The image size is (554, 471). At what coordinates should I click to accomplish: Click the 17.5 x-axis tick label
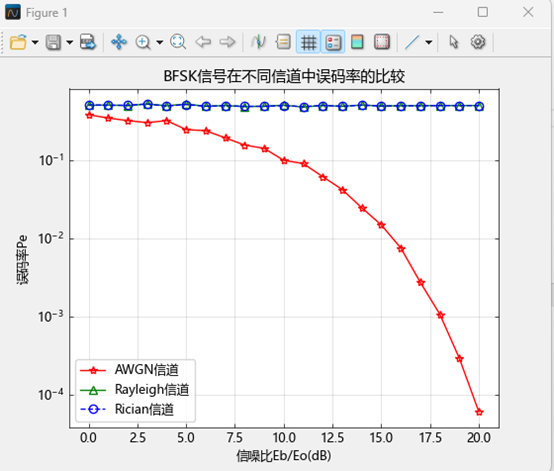430,438
